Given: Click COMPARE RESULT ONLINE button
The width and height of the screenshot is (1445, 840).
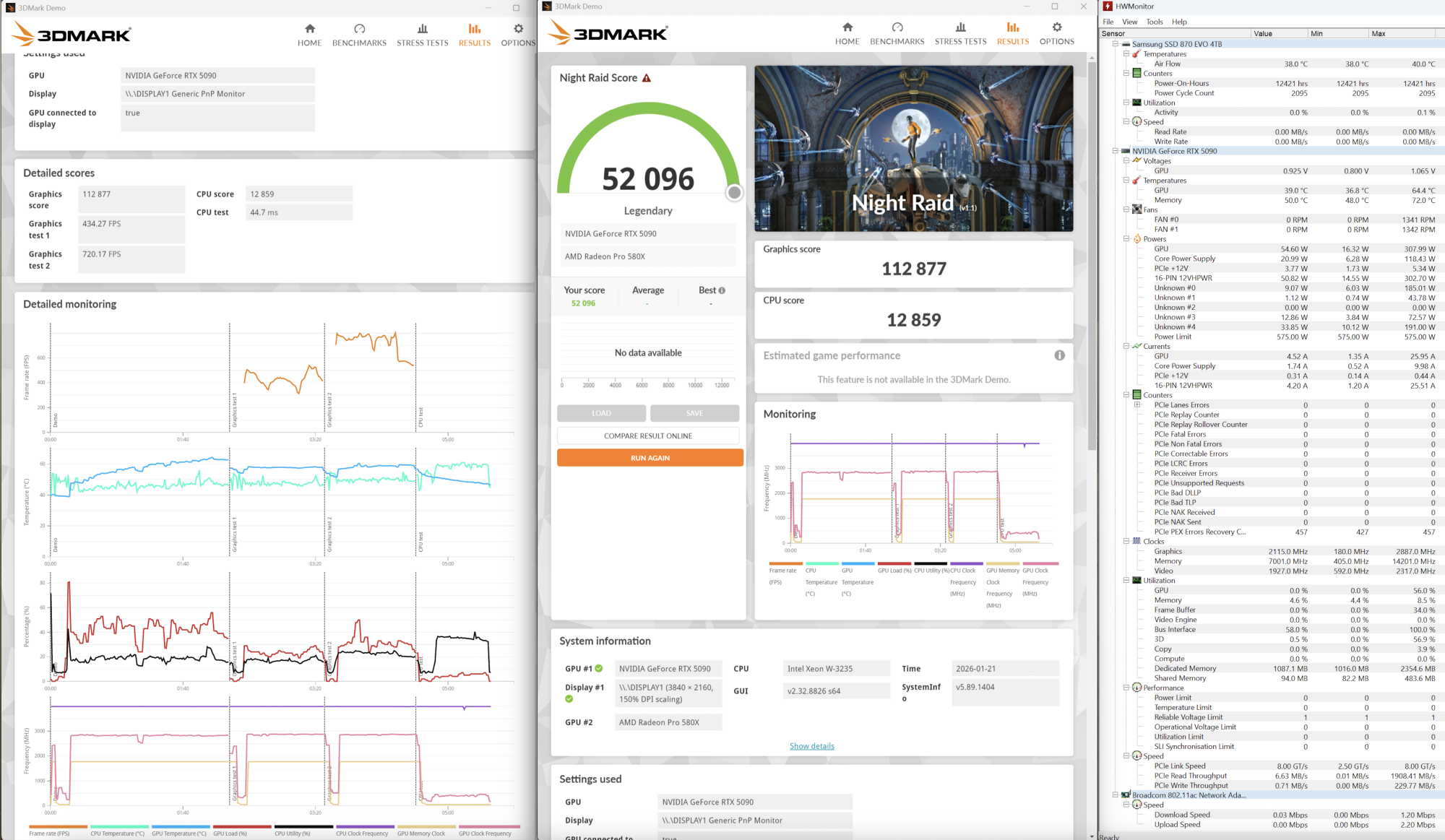Looking at the screenshot, I should [647, 436].
